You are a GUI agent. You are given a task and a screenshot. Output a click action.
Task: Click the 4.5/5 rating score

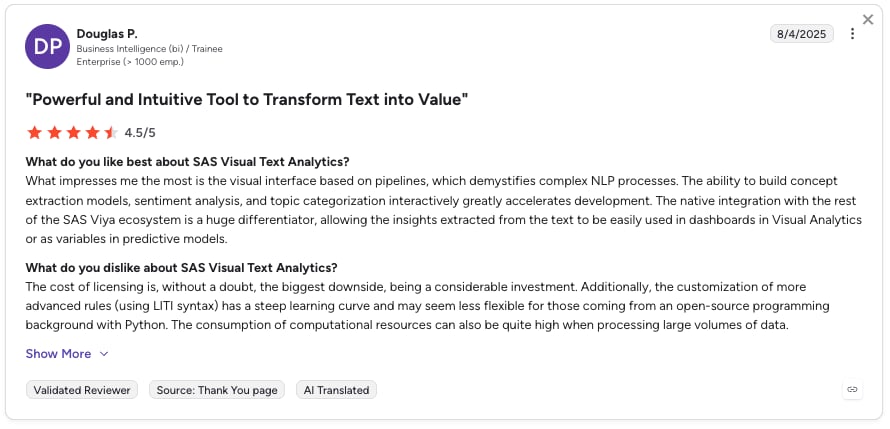point(140,133)
